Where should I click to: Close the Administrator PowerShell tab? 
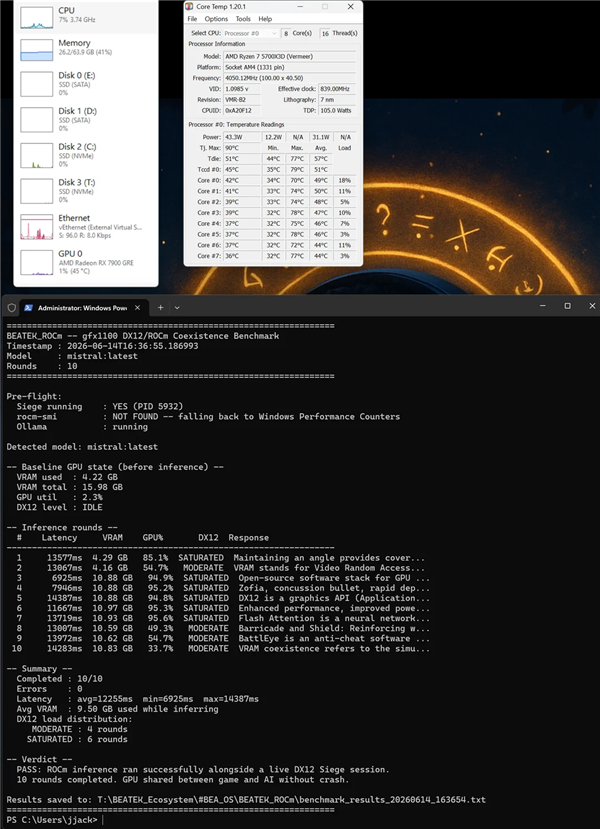click(x=137, y=308)
